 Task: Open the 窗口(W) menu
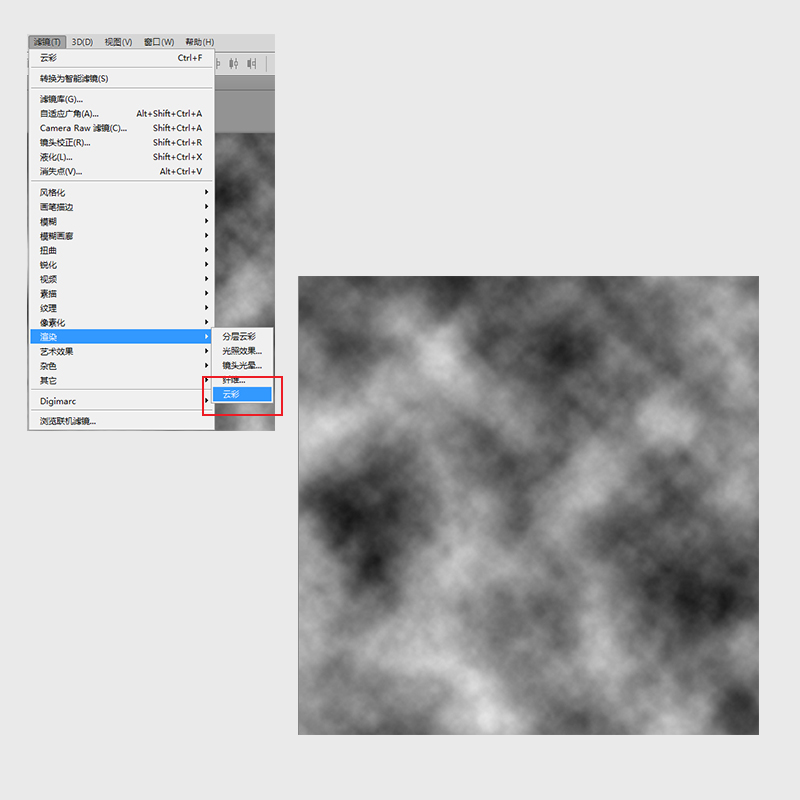coord(159,42)
